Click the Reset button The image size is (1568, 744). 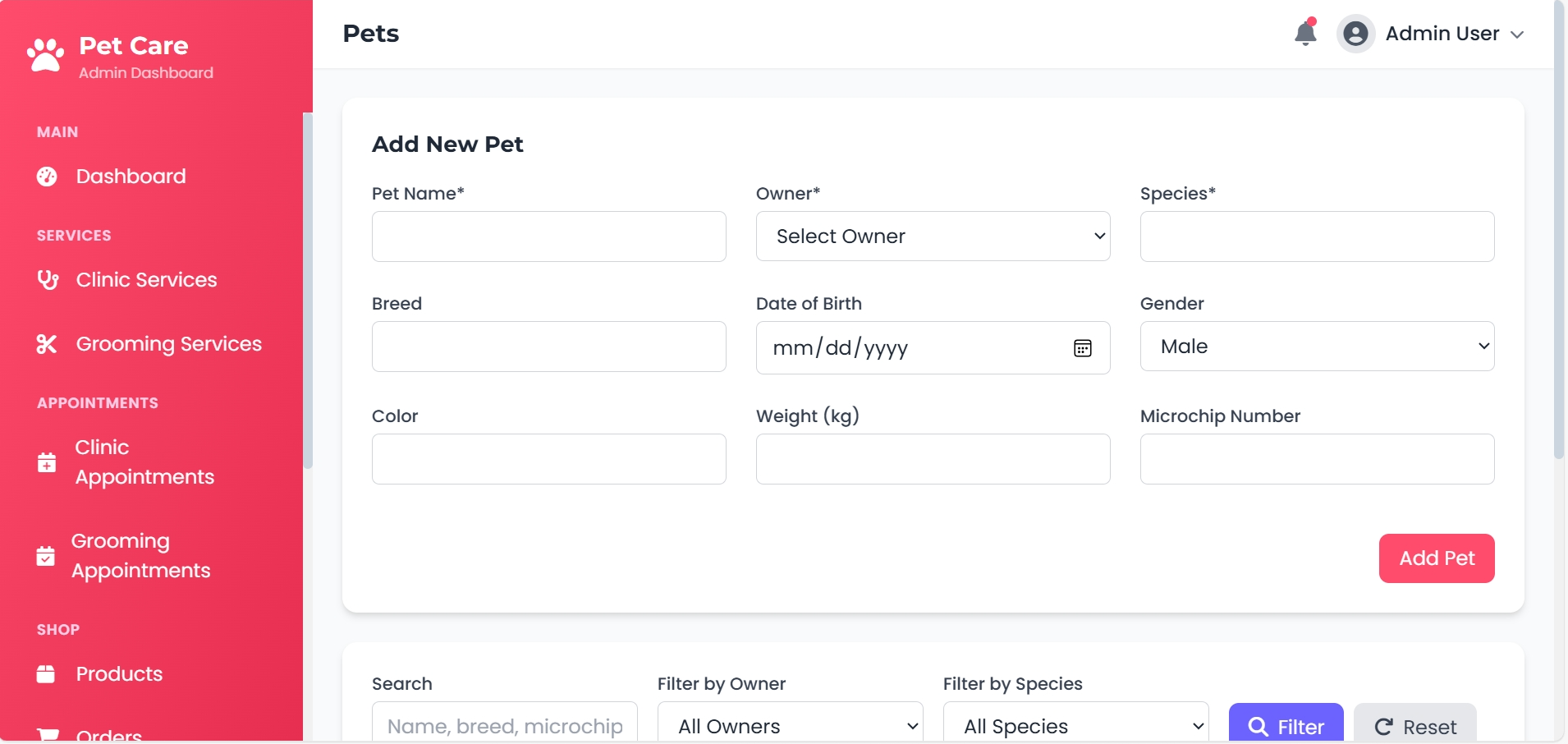(1414, 726)
